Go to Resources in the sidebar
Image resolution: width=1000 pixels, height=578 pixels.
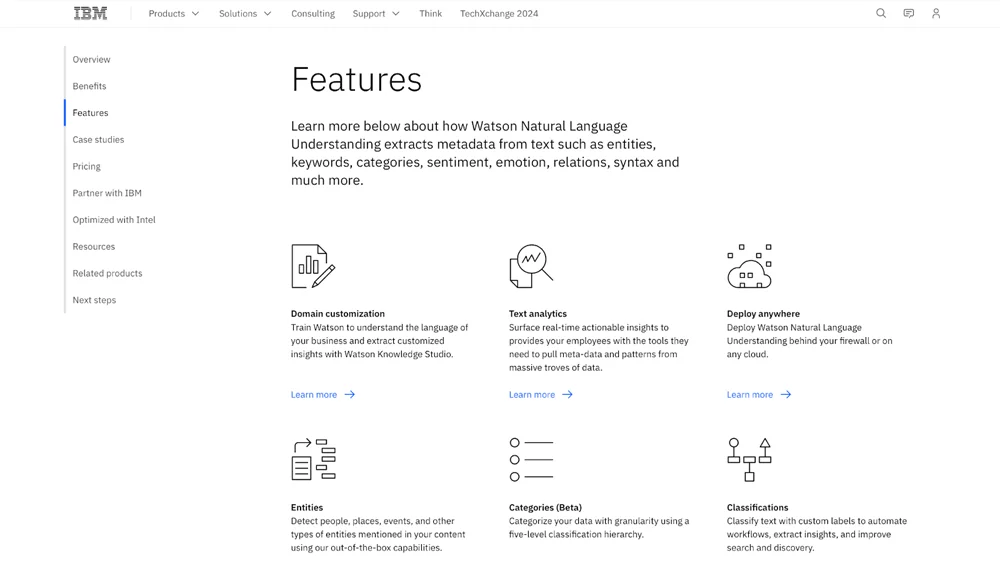94,247
